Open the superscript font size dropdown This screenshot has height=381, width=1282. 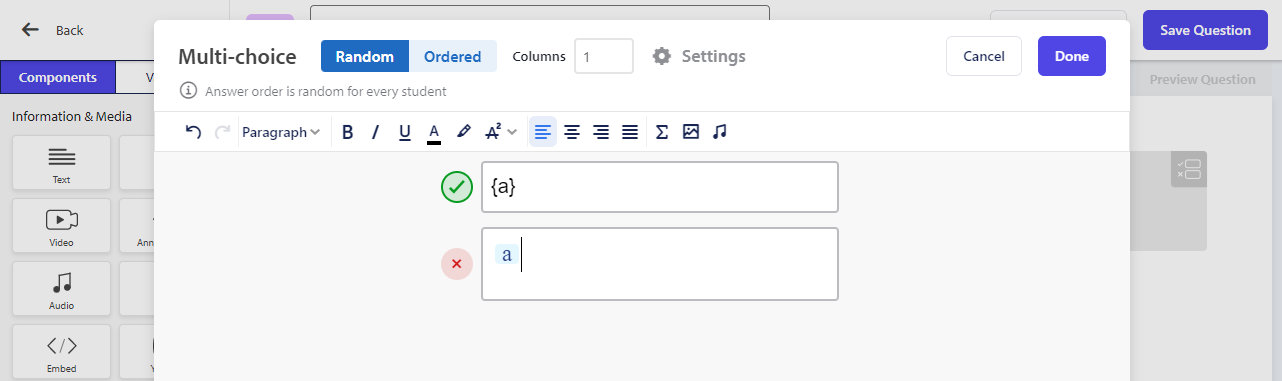(x=500, y=132)
